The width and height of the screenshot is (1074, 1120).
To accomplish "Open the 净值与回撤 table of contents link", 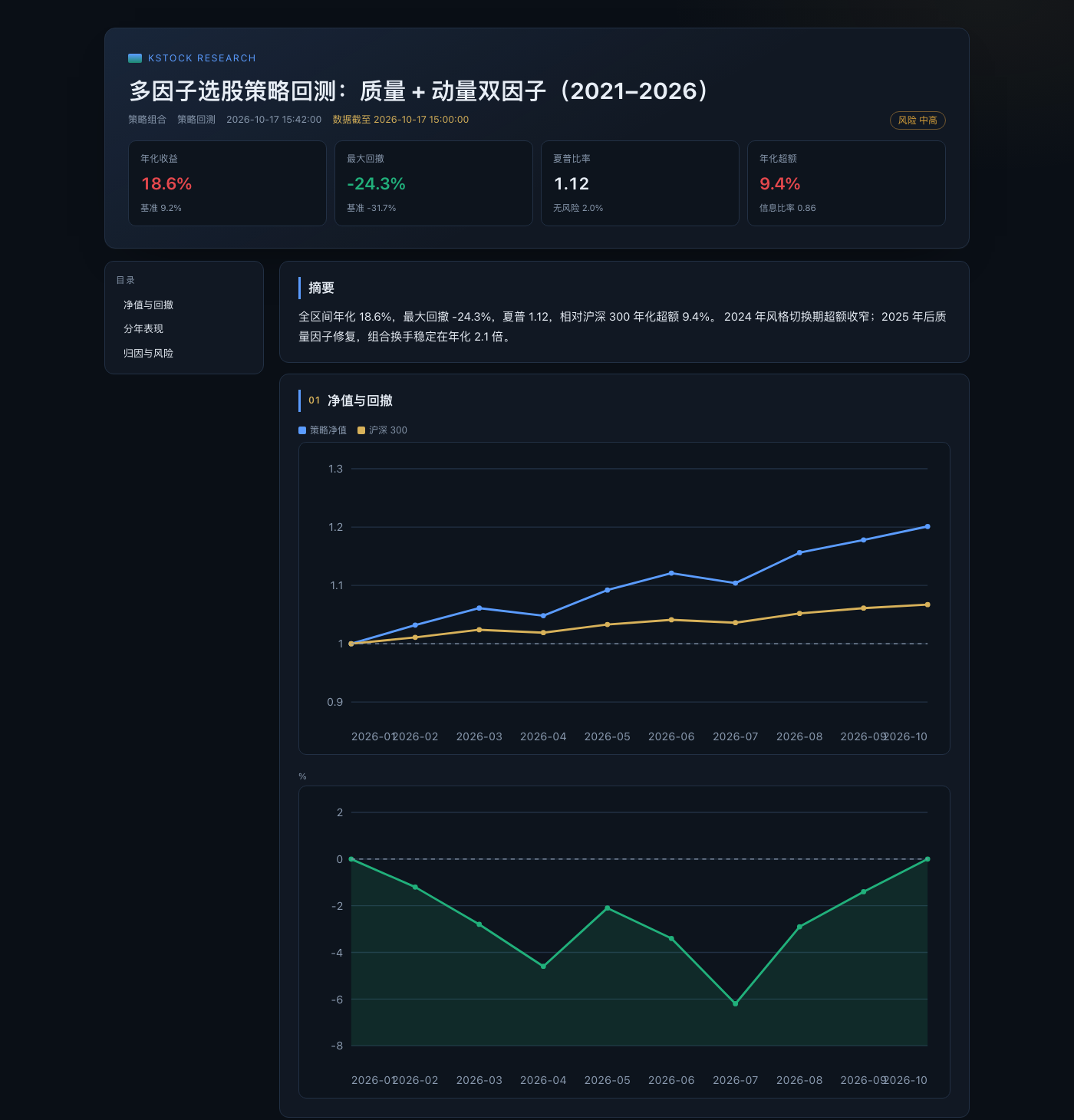I will 148,305.
